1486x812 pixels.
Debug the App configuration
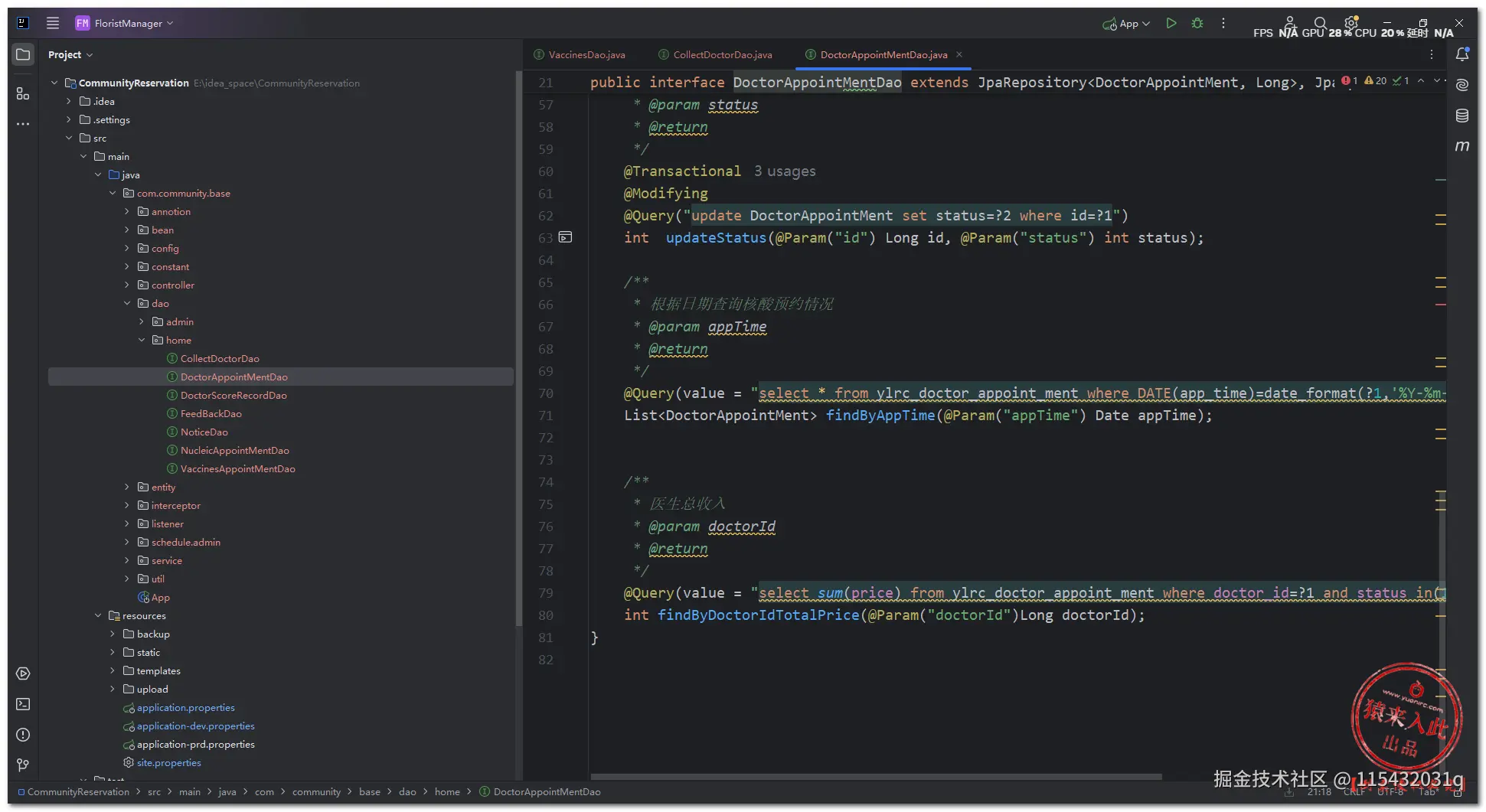(x=1197, y=23)
